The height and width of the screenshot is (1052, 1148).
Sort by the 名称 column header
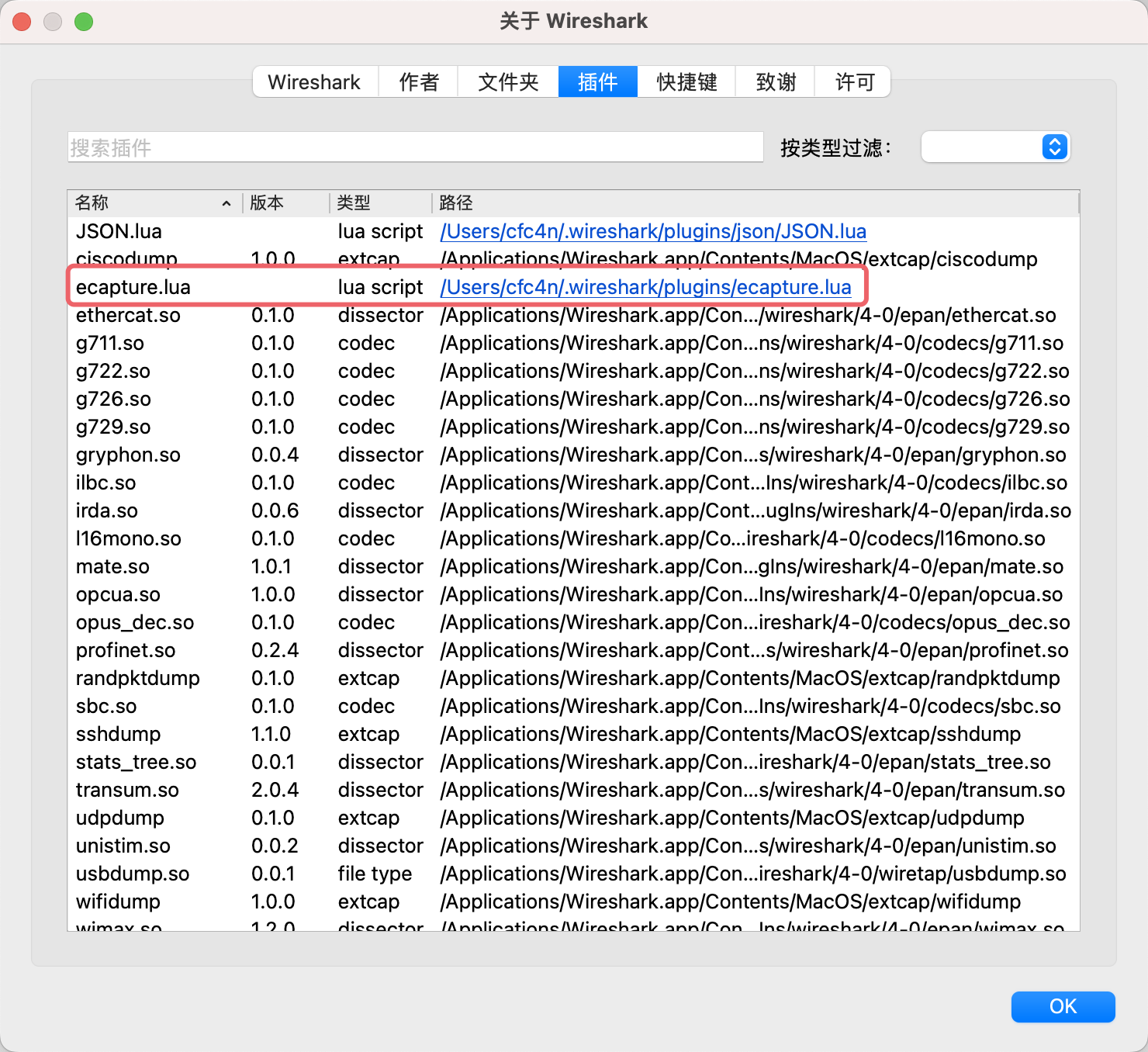pos(155,202)
